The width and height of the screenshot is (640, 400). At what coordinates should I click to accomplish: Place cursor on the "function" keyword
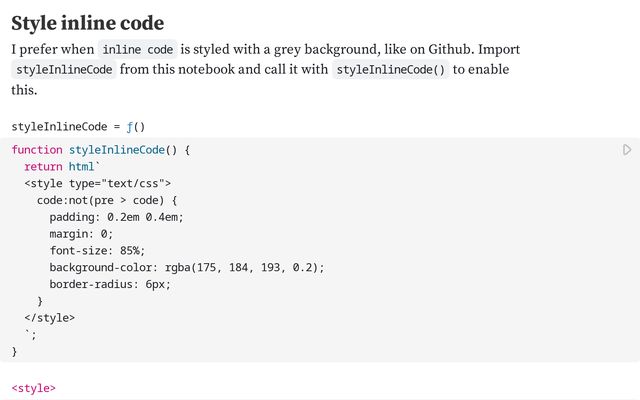point(36,150)
